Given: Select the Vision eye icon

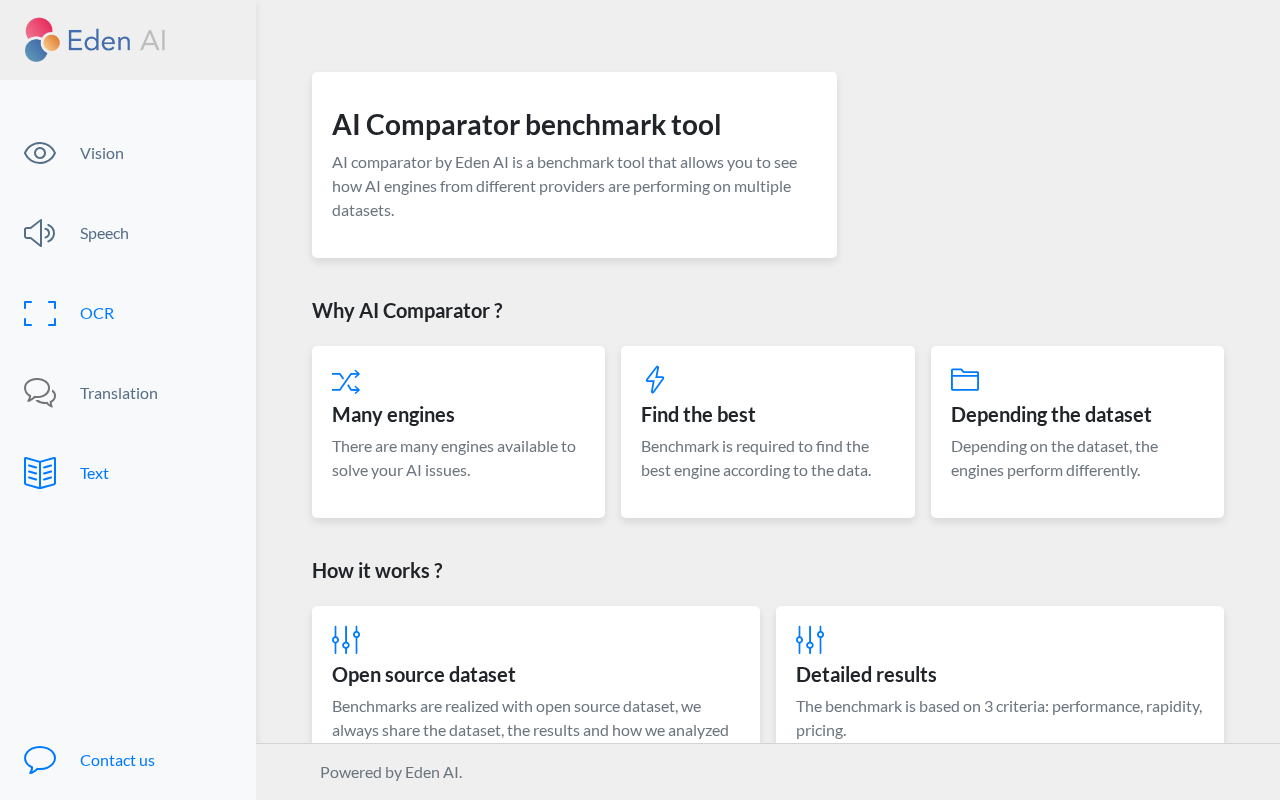Looking at the screenshot, I should tap(40, 153).
